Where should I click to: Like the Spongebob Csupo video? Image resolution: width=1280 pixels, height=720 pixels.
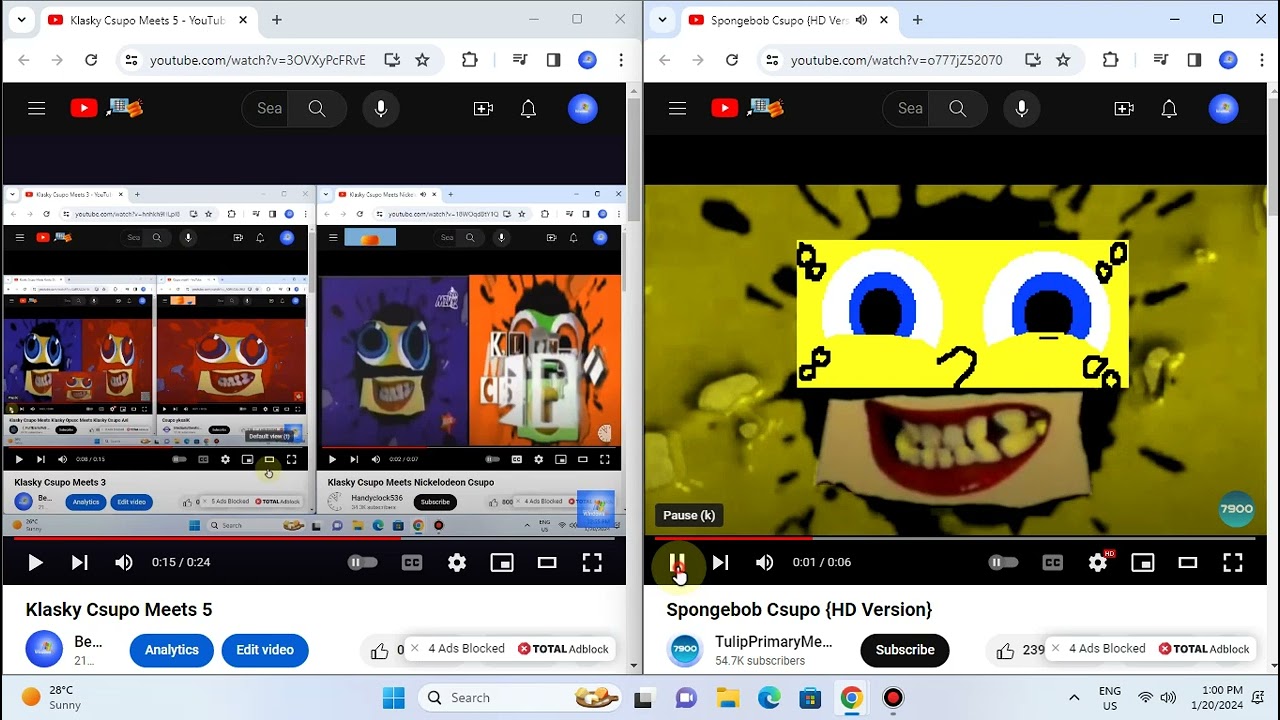click(x=1005, y=651)
